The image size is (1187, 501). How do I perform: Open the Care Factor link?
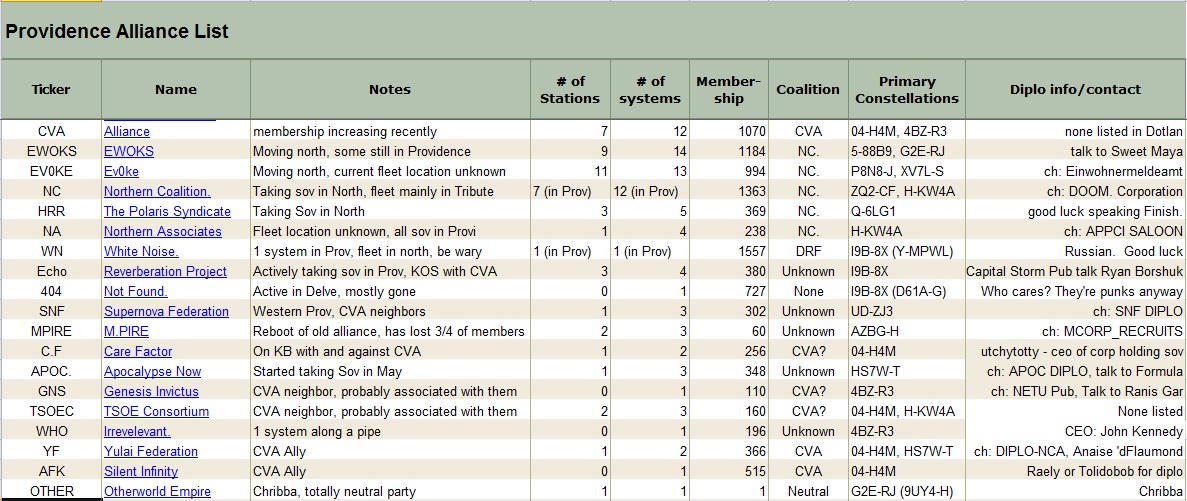[x=138, y=351]
